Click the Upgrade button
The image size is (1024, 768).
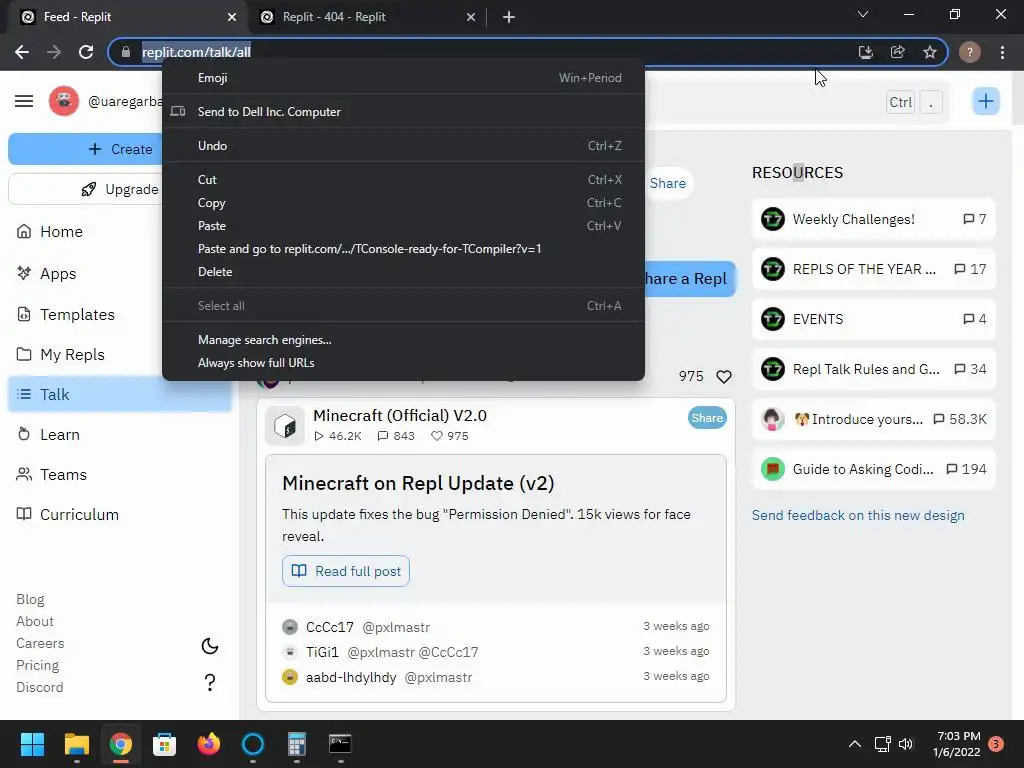pos(120,189)
